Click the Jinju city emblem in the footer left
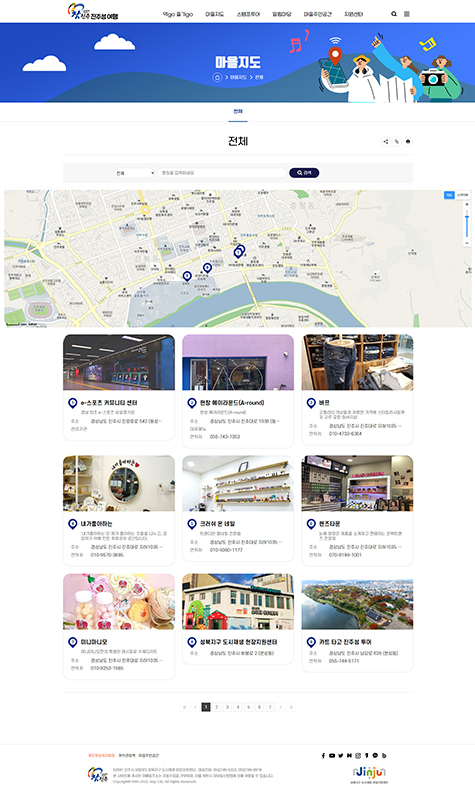Viewport: 475px width, 800px height. tap(97, 774)
